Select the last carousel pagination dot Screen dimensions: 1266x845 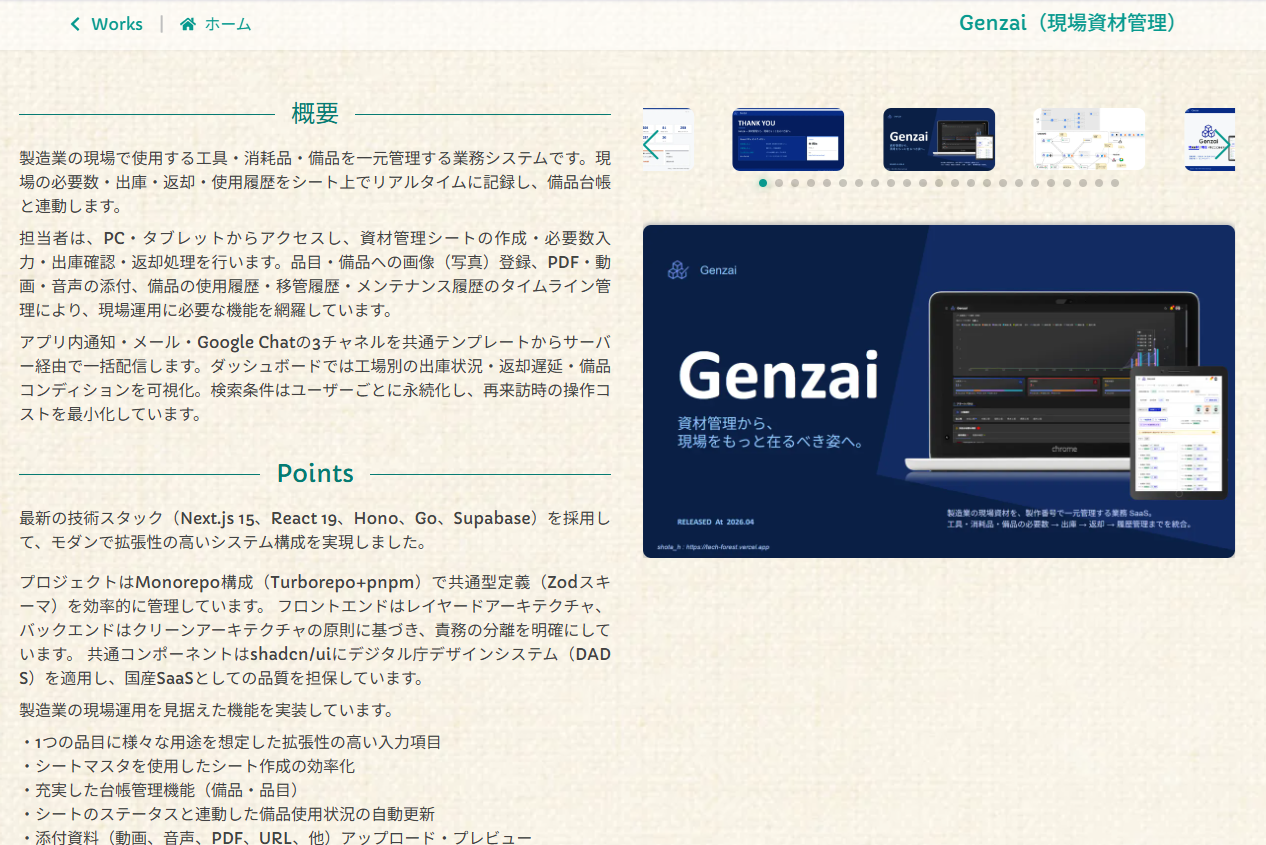[1115, 183]
